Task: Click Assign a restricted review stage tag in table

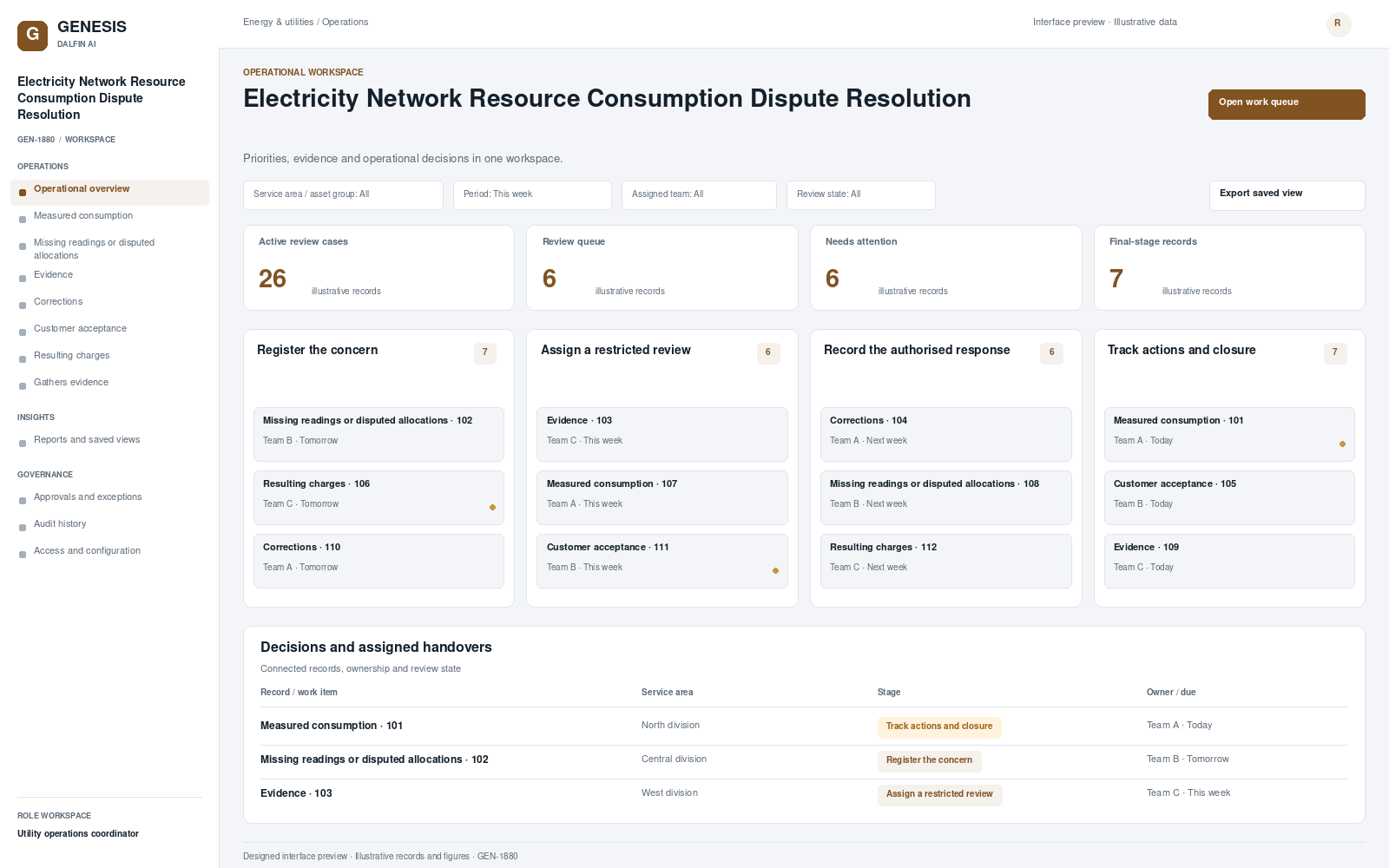Action: (x=939, y=795)
